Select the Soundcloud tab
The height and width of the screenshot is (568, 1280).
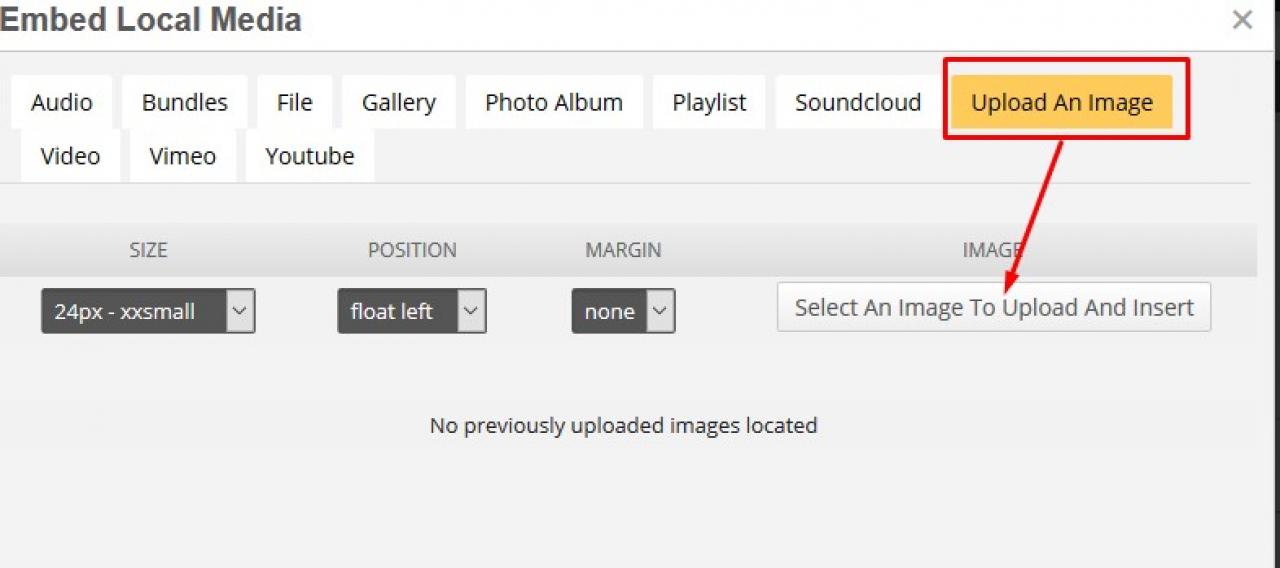click(x=858, y=102)
